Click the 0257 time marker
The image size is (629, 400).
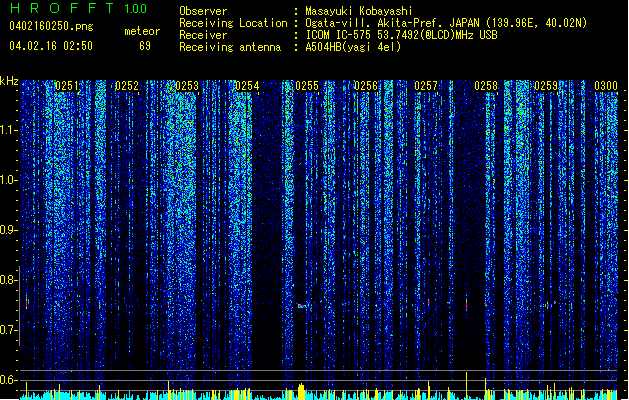coord(426,86)
